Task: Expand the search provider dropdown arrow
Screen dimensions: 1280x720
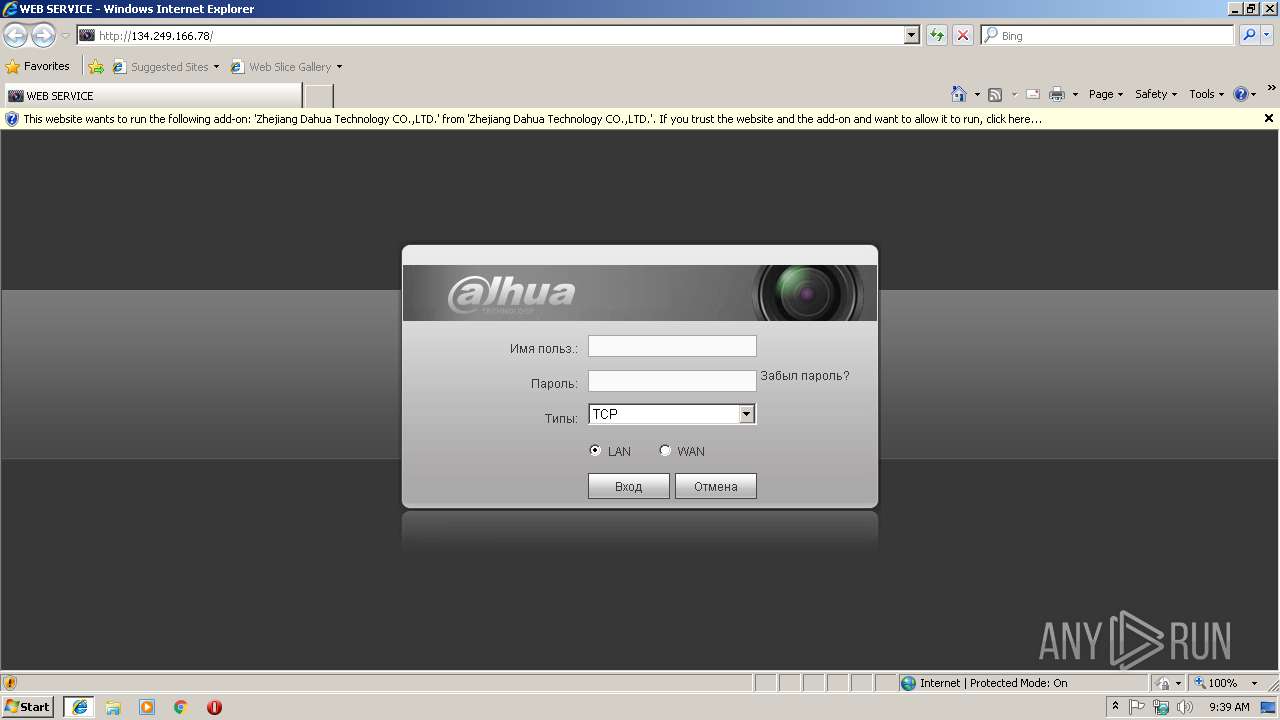Action: [x=1268, y=36]
